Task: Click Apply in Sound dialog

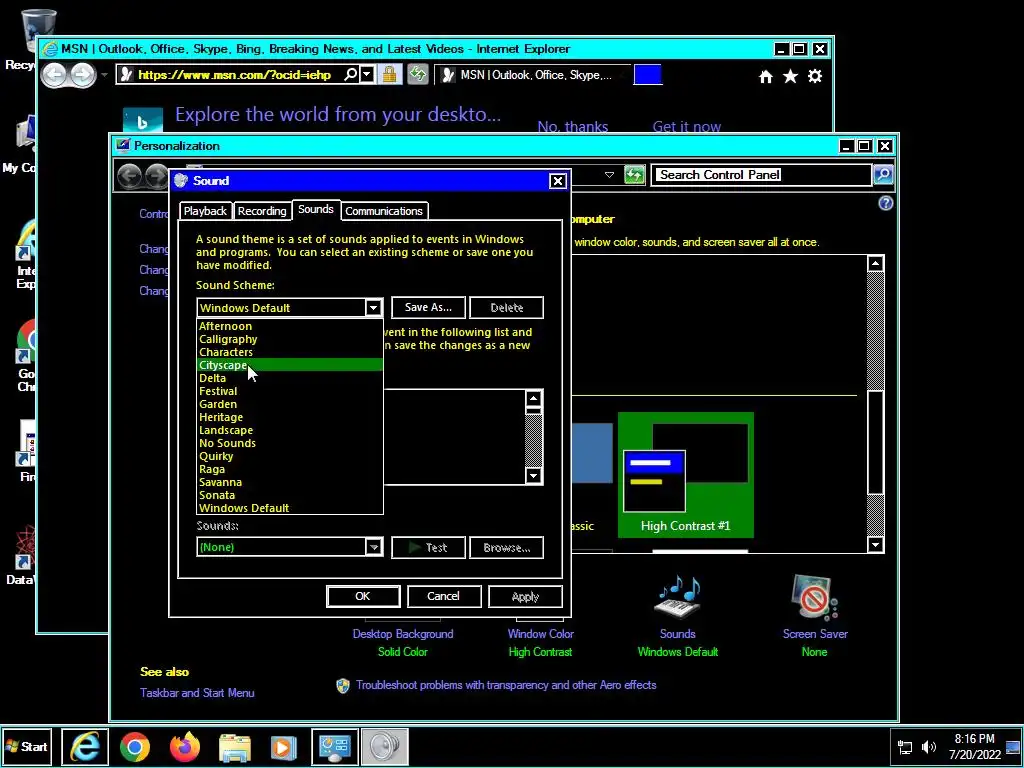Action: (525, 596)
